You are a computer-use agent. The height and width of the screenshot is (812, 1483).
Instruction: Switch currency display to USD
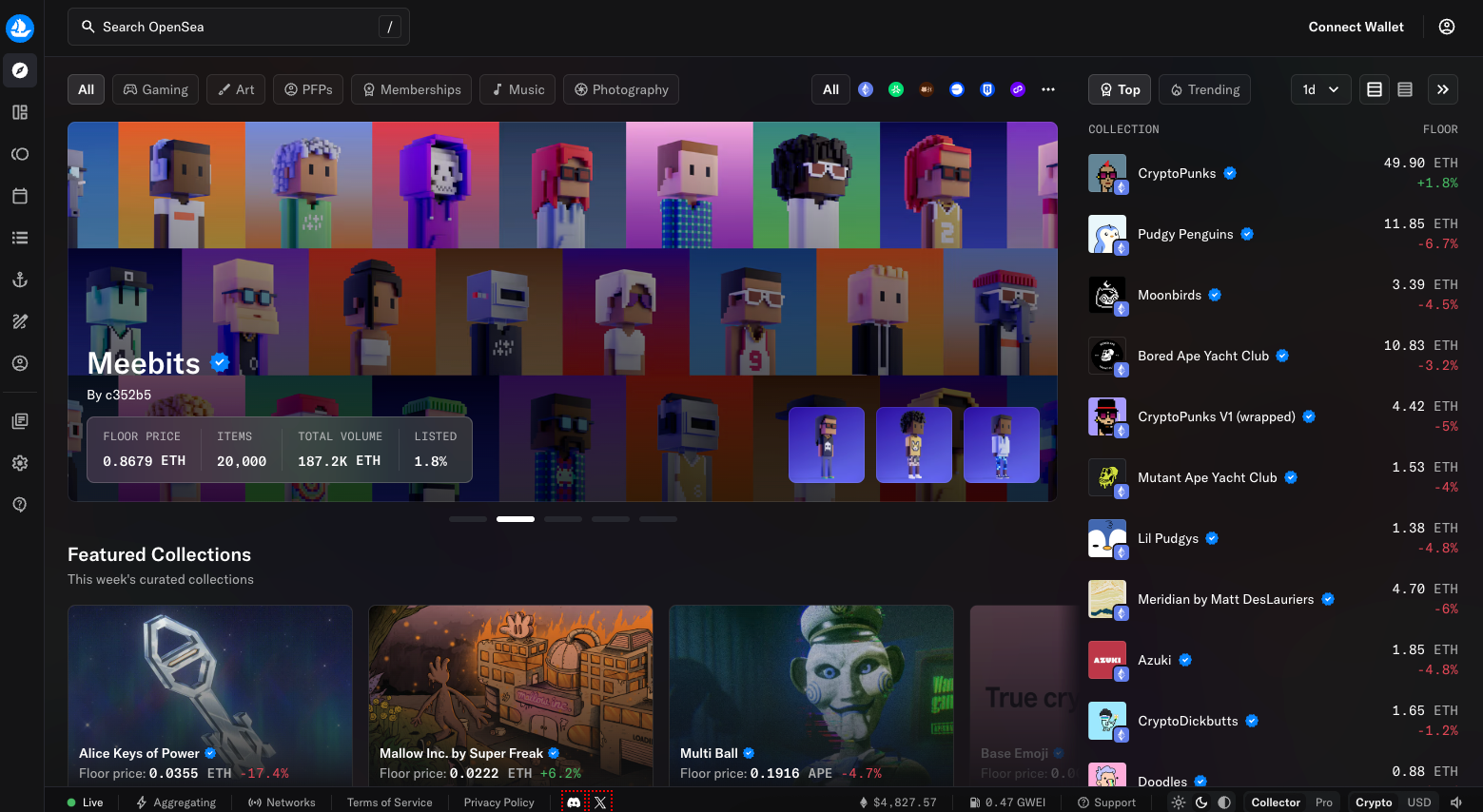coord(1419,802)
